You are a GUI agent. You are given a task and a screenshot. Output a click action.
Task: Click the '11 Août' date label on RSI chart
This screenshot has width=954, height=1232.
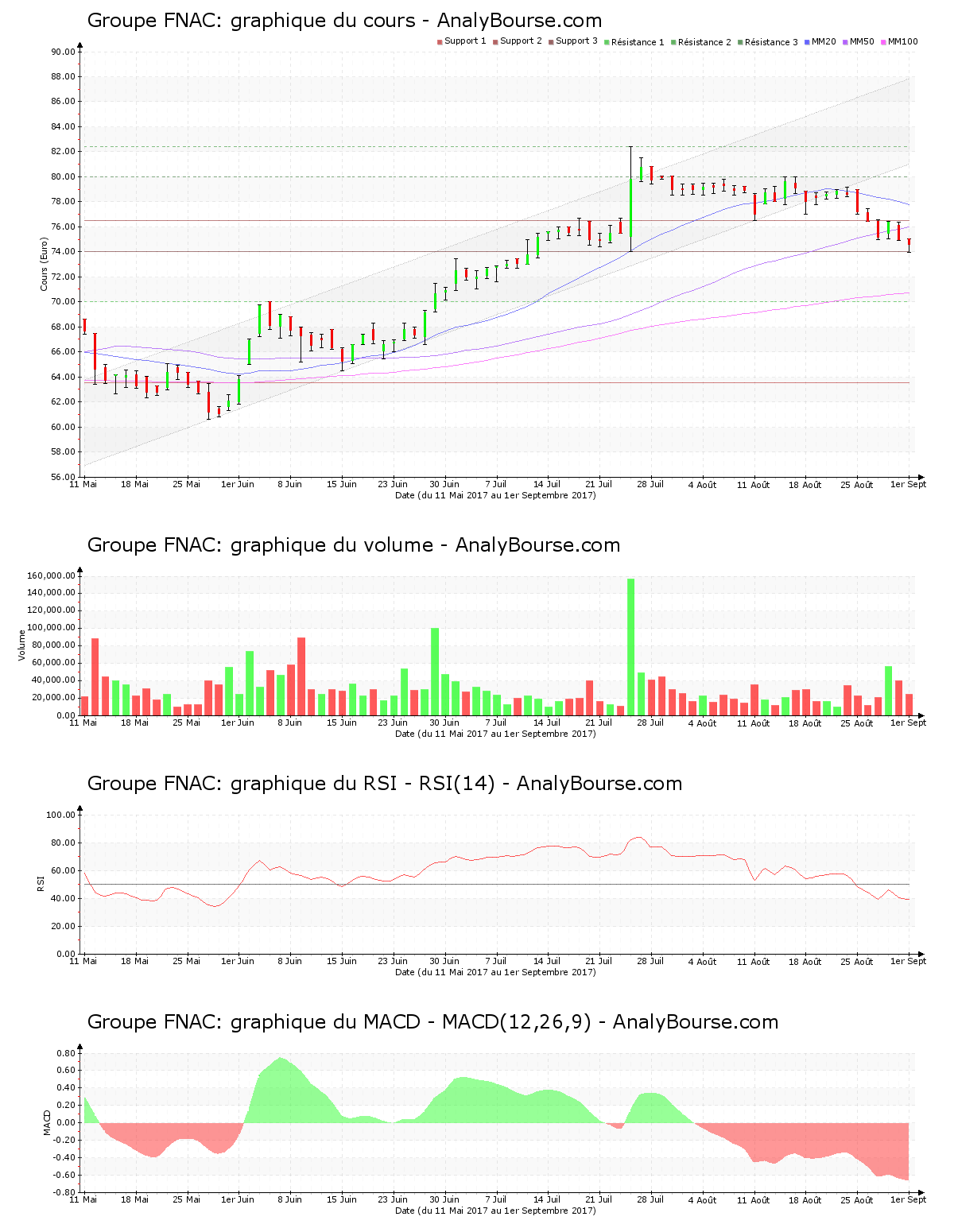click(753, 961)
